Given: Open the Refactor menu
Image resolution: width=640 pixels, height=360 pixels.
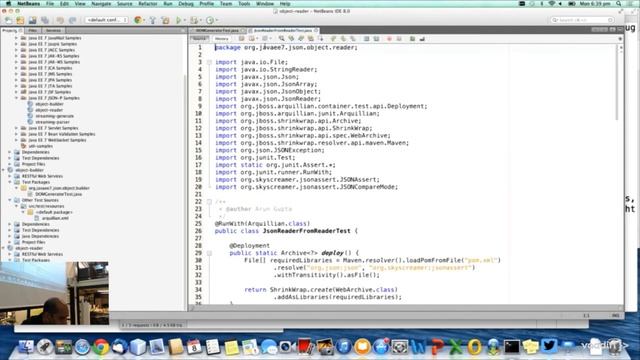Looking at the screenshot, I should (148, 4).
